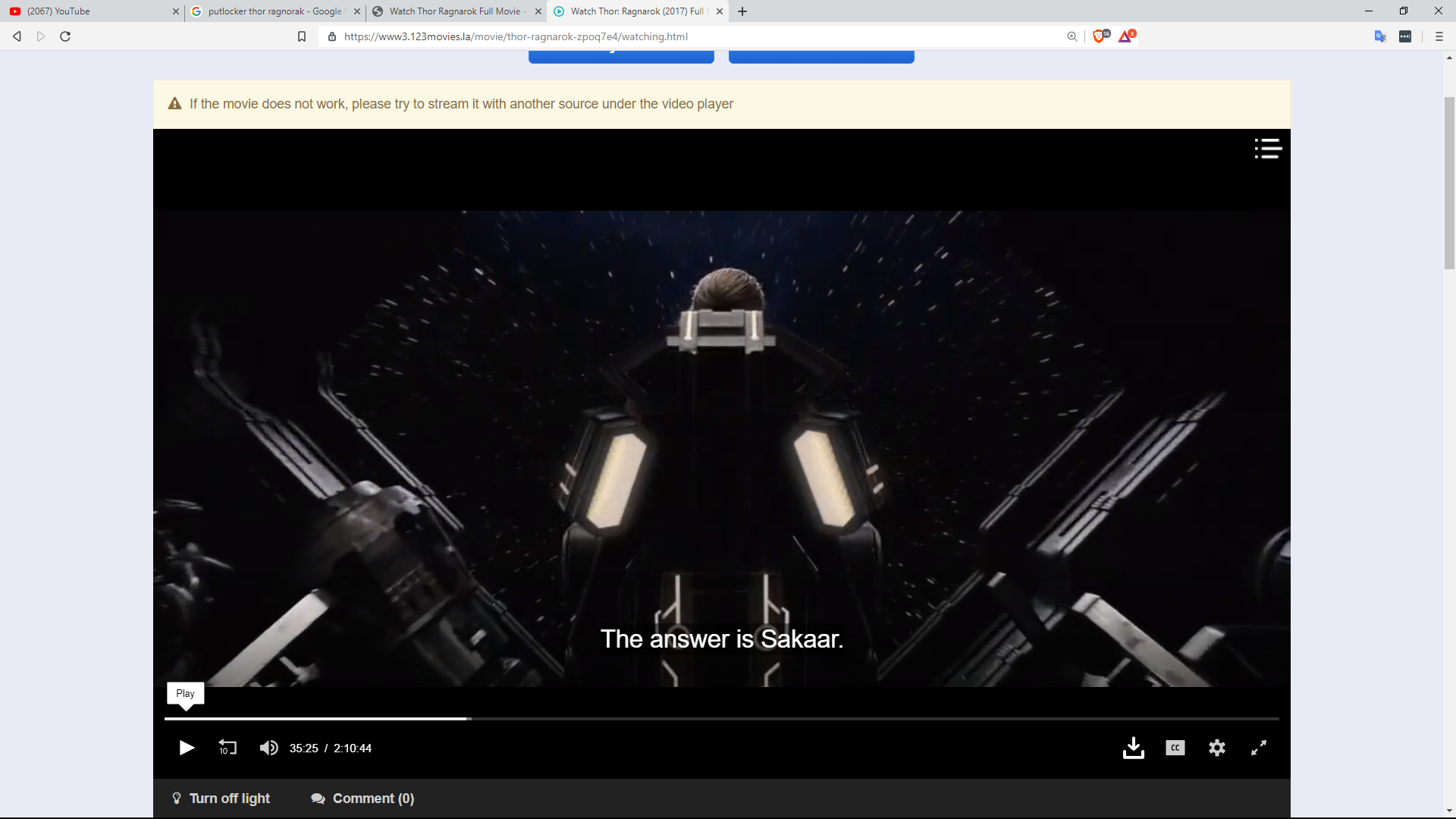Viewport: 1456px width, 819px height.
Task: Click the address bar URL field
Action: pos(682,36)
